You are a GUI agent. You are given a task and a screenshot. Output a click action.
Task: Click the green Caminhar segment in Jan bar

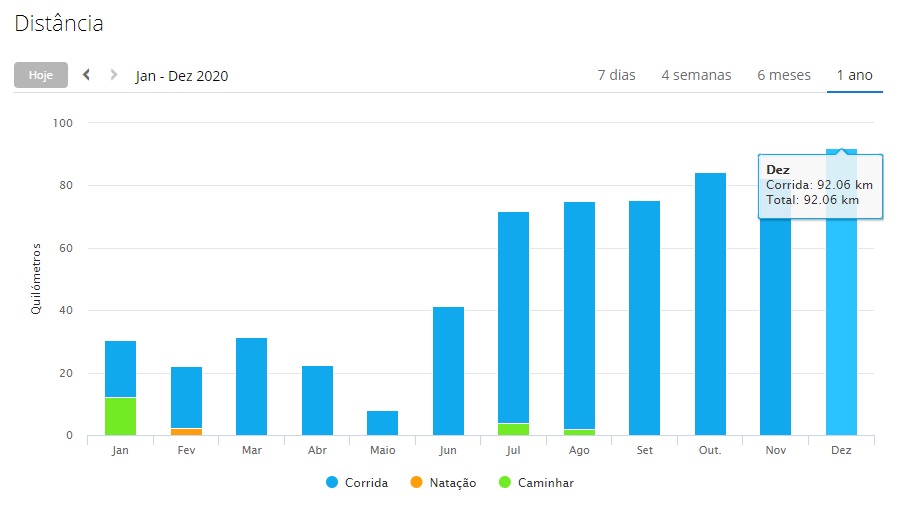(x=120, y=416)
